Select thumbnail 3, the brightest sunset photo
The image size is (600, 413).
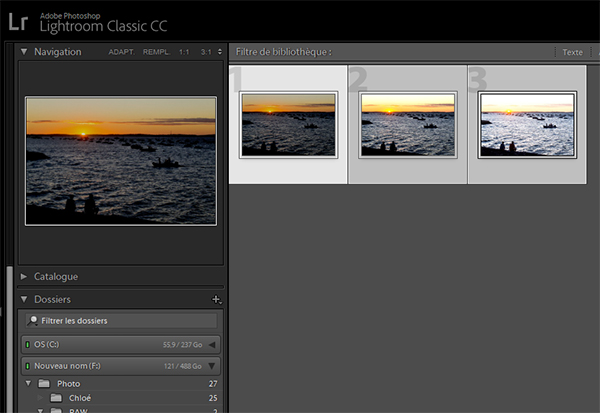(x=527, y=124)
